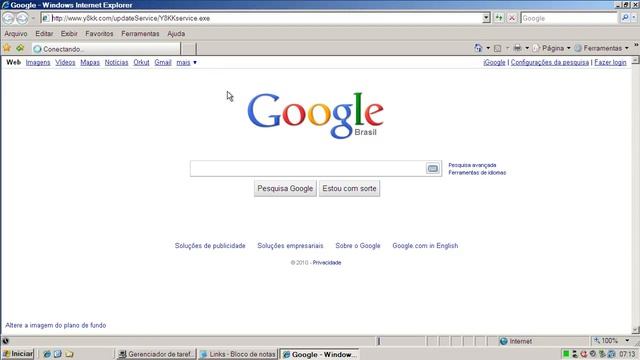Viewport: 640px width, 360px height.
Task: Click the Back navigation arrow
Action: [8, 18]
